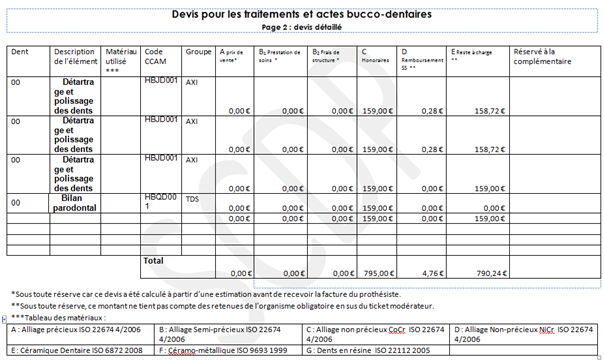Click the 'Total' label cell

click(x=178, y=267)
